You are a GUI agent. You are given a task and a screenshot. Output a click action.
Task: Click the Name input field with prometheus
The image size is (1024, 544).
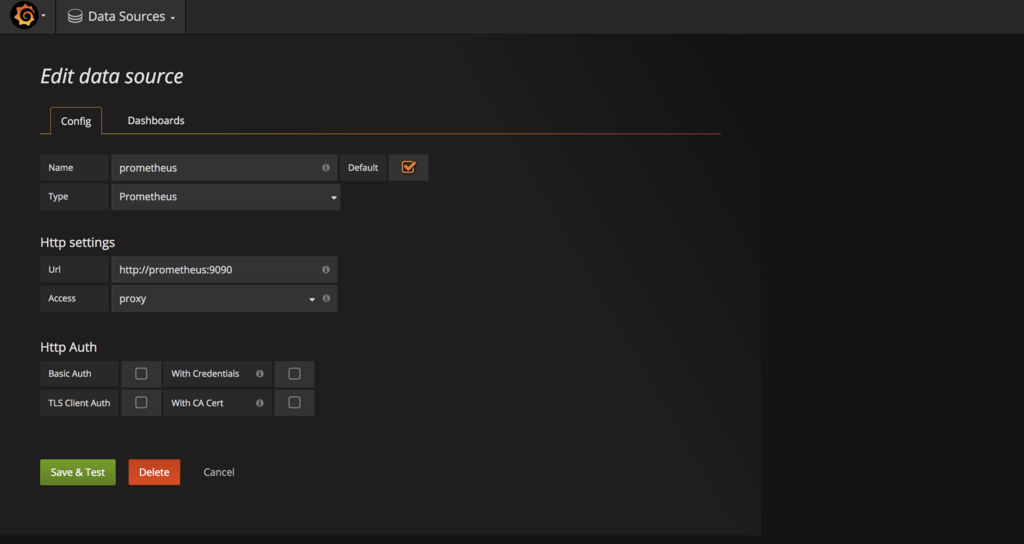224,168
